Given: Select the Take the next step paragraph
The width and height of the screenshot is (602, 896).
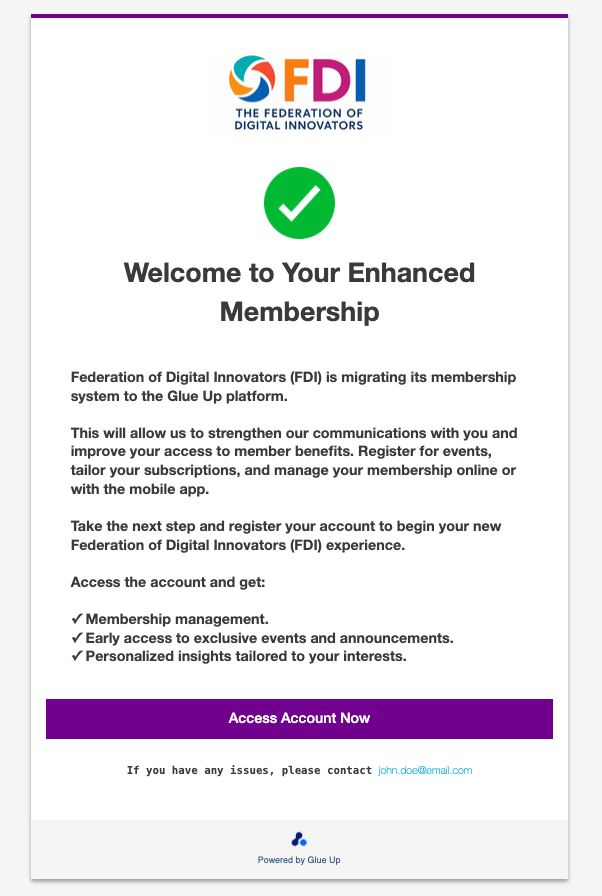Looking at the screenshot, I should [286, 535].
